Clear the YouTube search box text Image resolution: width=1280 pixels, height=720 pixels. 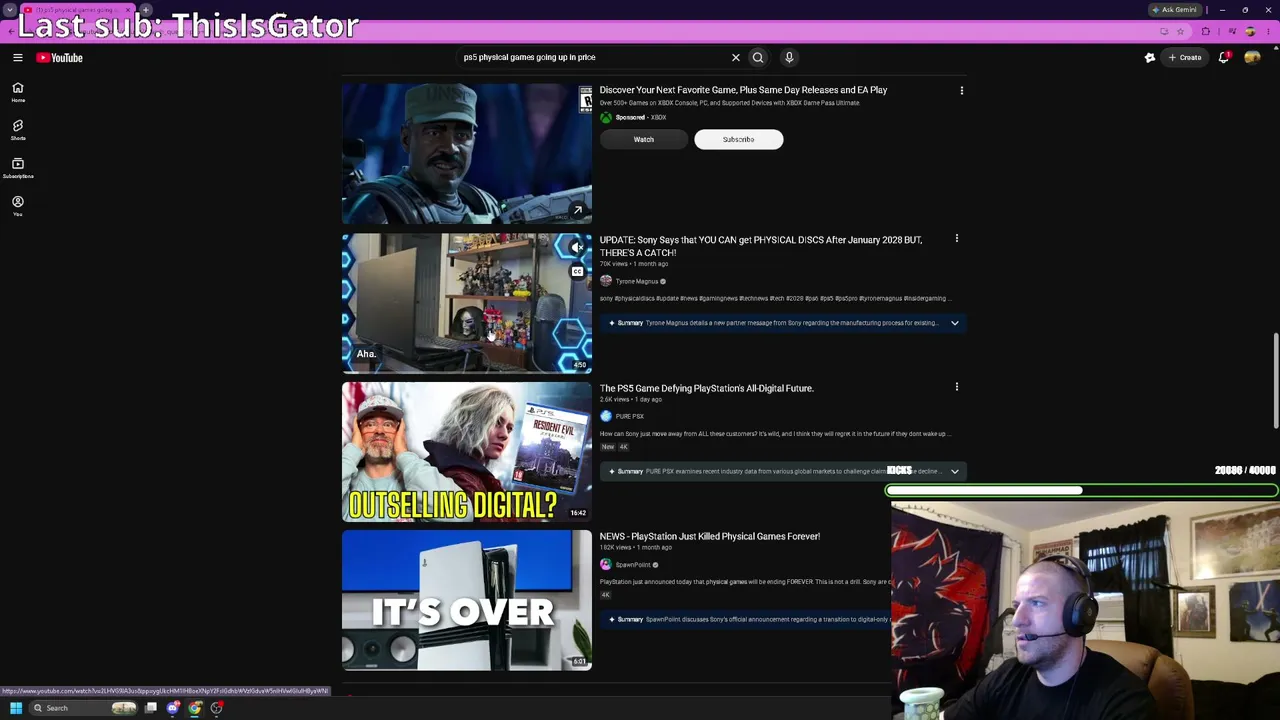(x=736, y=58)
